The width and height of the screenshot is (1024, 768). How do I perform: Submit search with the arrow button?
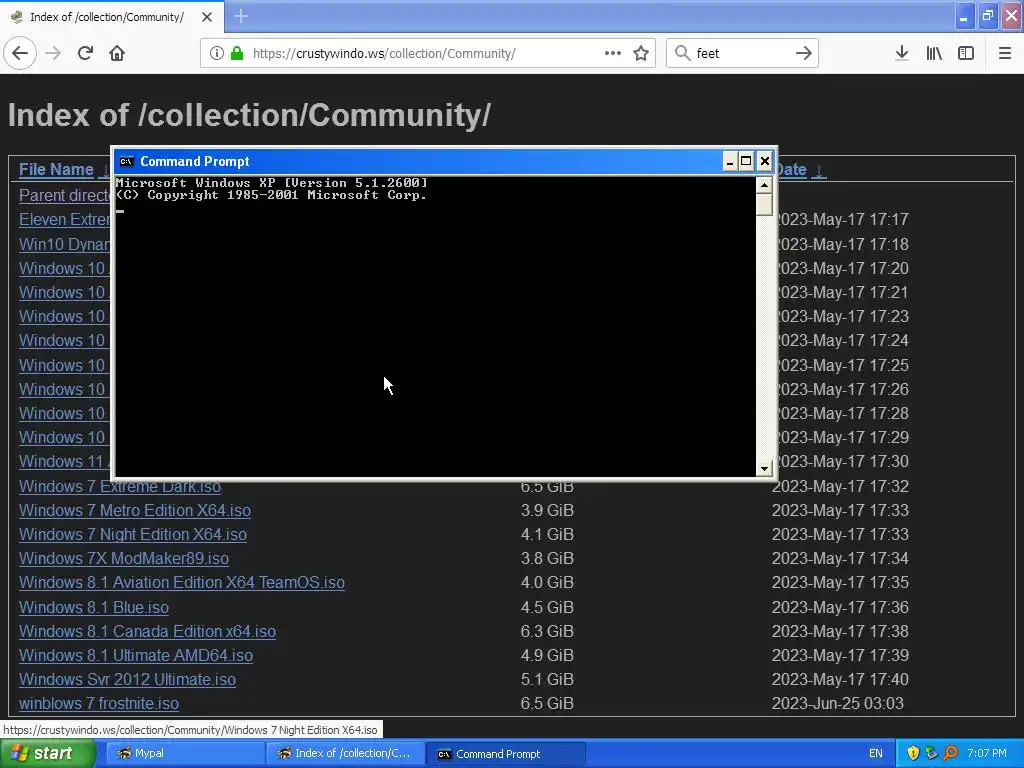coord(803,53)
